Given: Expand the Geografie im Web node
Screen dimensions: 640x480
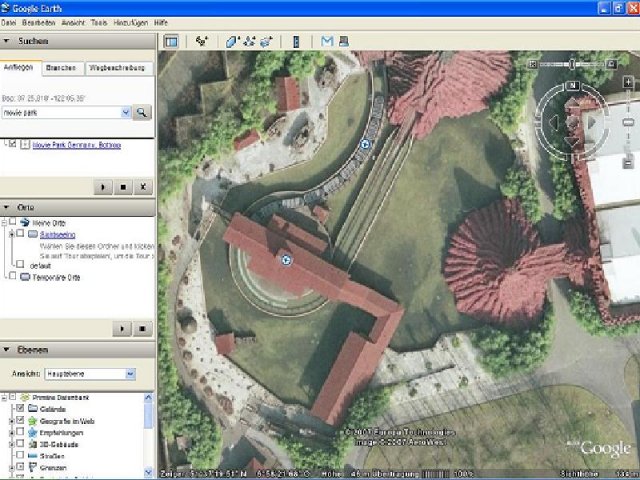Looking at the screenshot, I should click(x=11, y=420).
